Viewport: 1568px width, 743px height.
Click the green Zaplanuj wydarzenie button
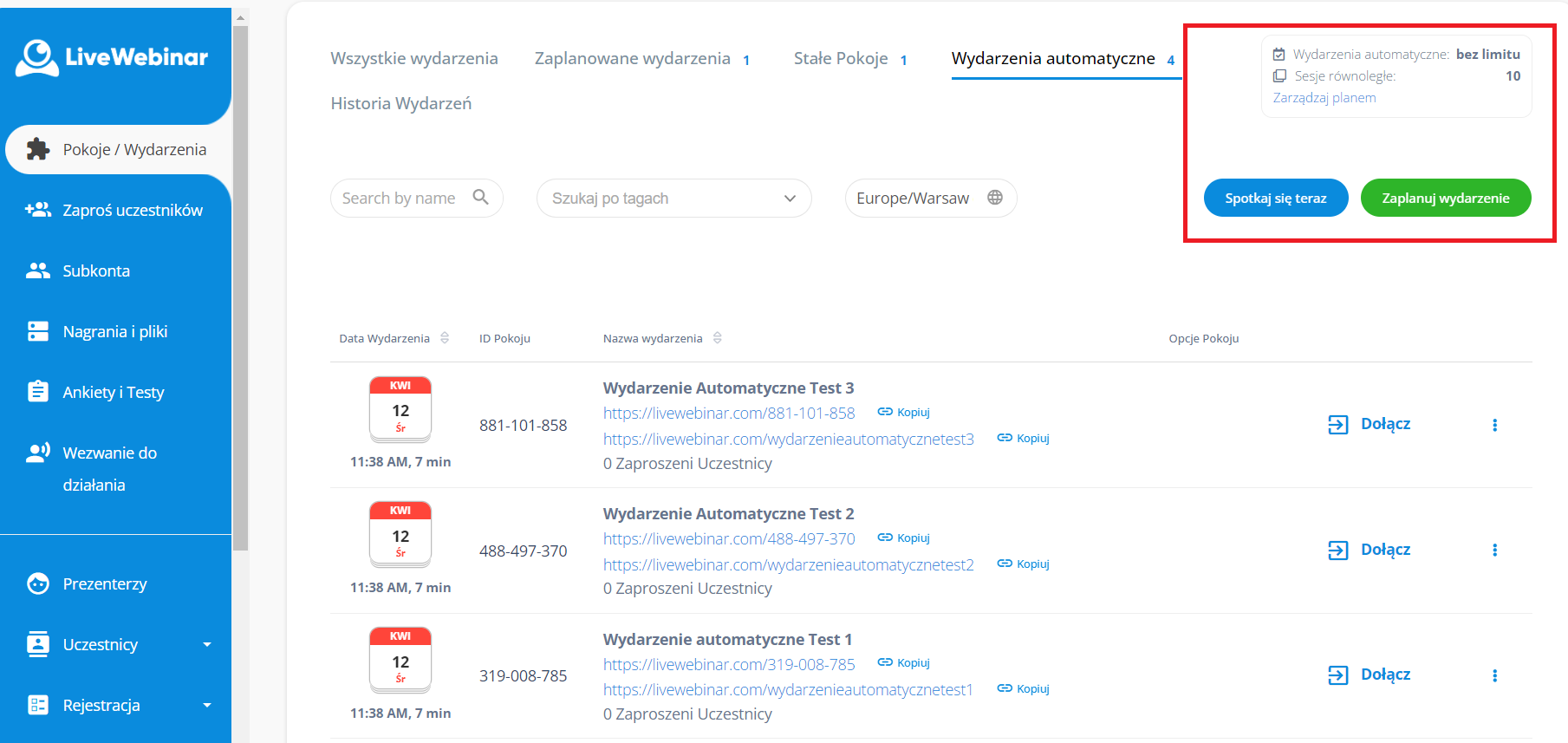[x=1445, y=199]
